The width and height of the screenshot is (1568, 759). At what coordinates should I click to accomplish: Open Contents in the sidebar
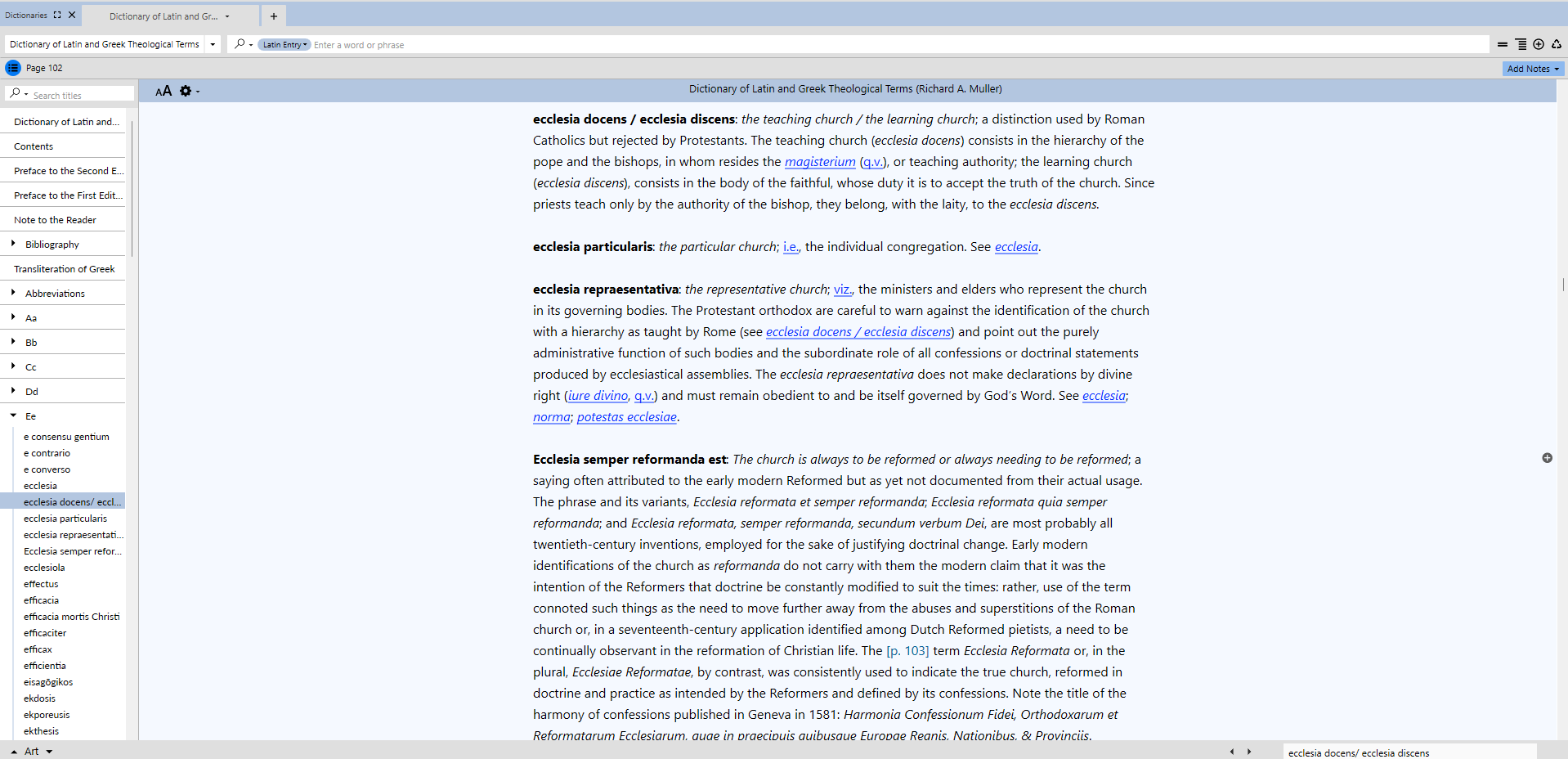[34, 146]
